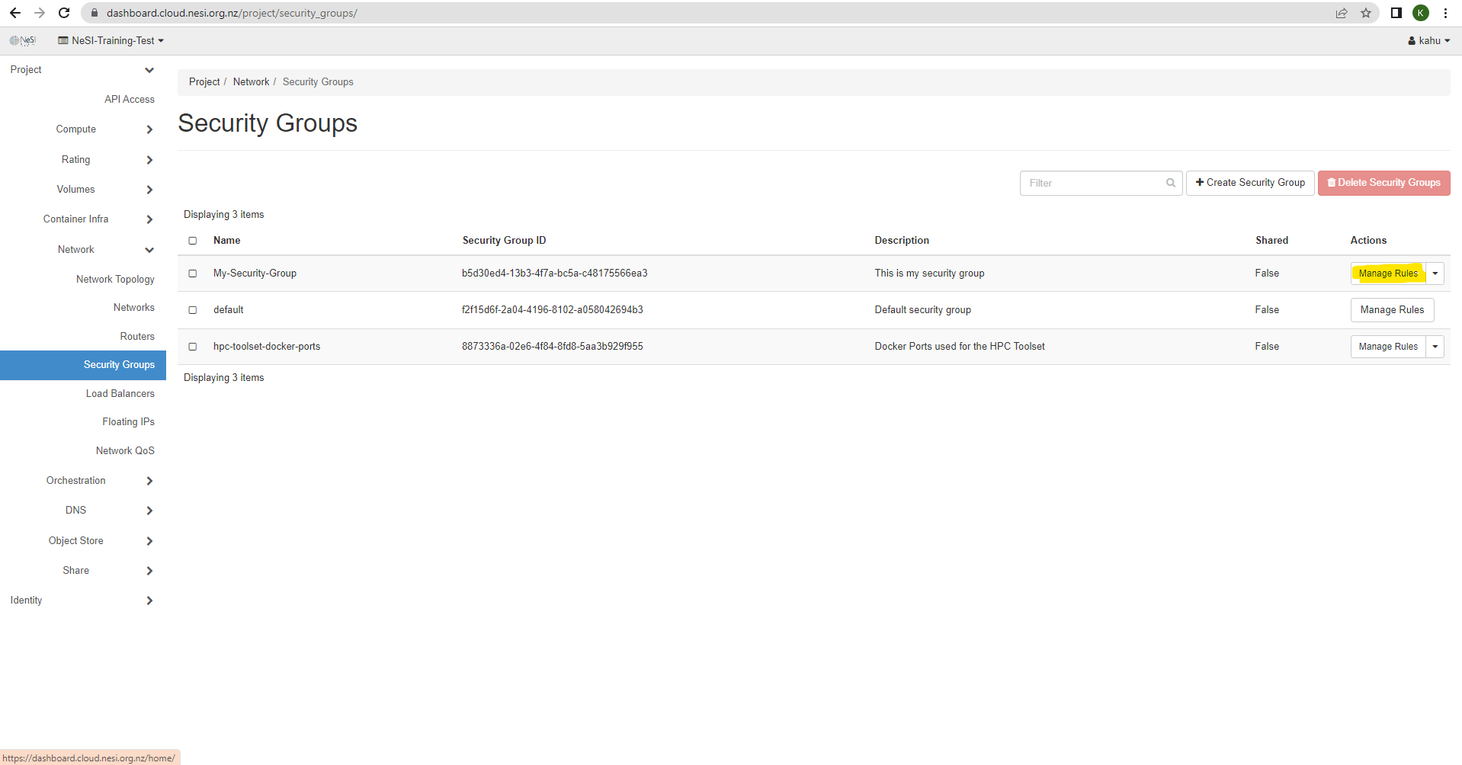Open the browser side panel icon
The height and width of the screenshot is (765, 1462).
1396,13
